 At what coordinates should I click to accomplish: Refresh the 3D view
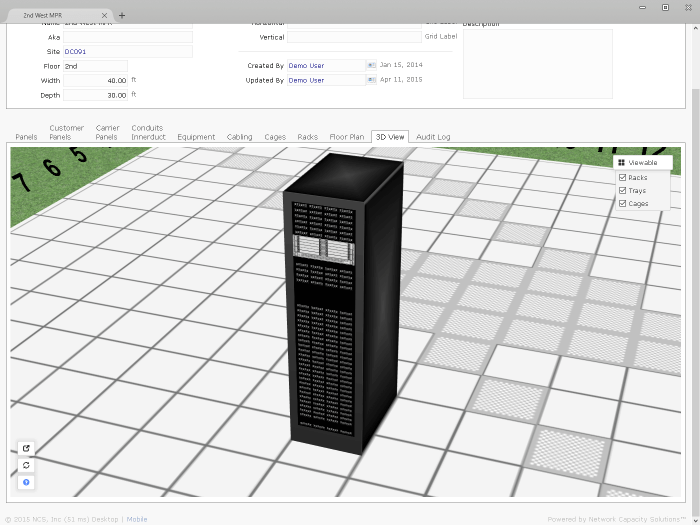click(x=26, y=465)
